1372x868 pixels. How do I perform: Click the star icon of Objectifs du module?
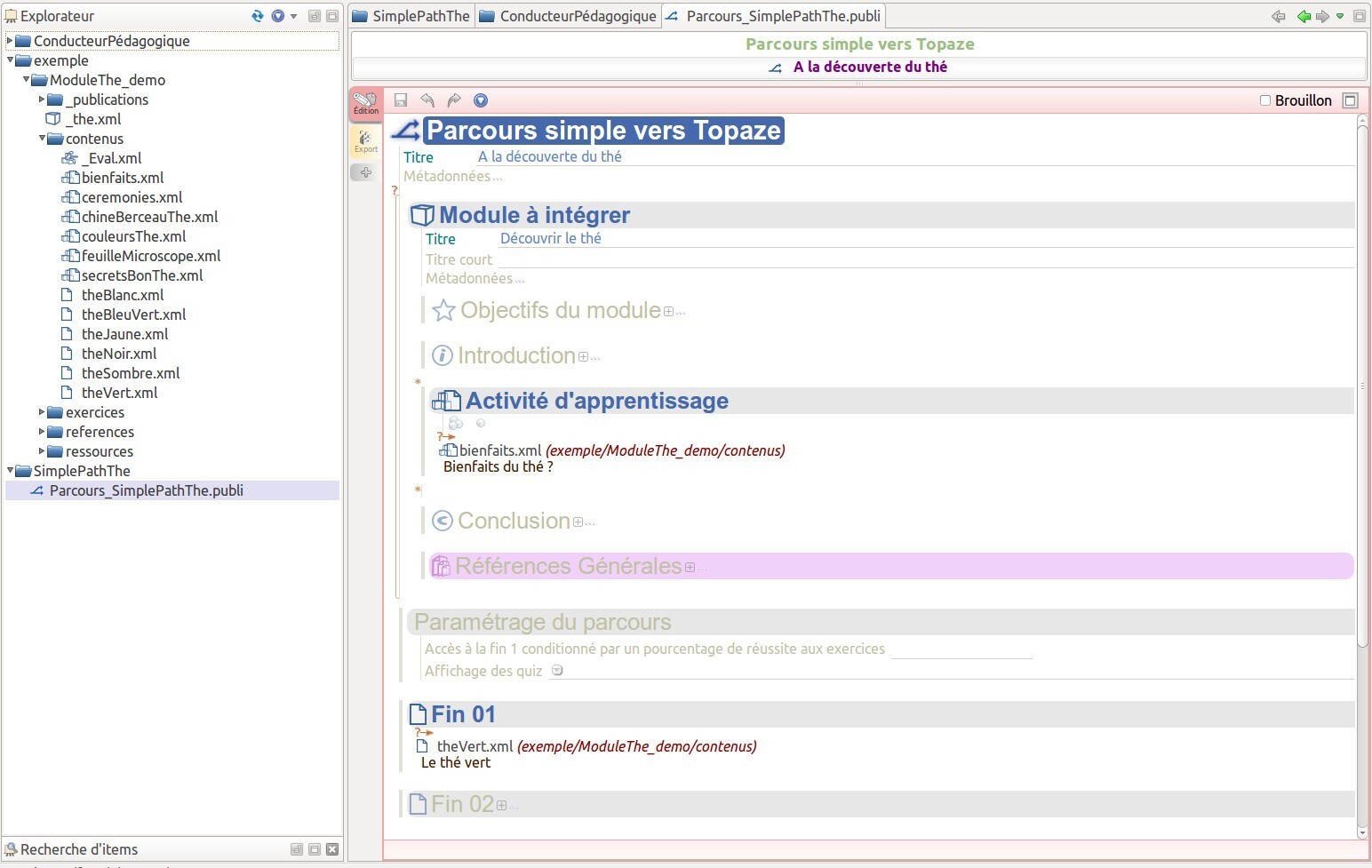click(x=443, y=310)
